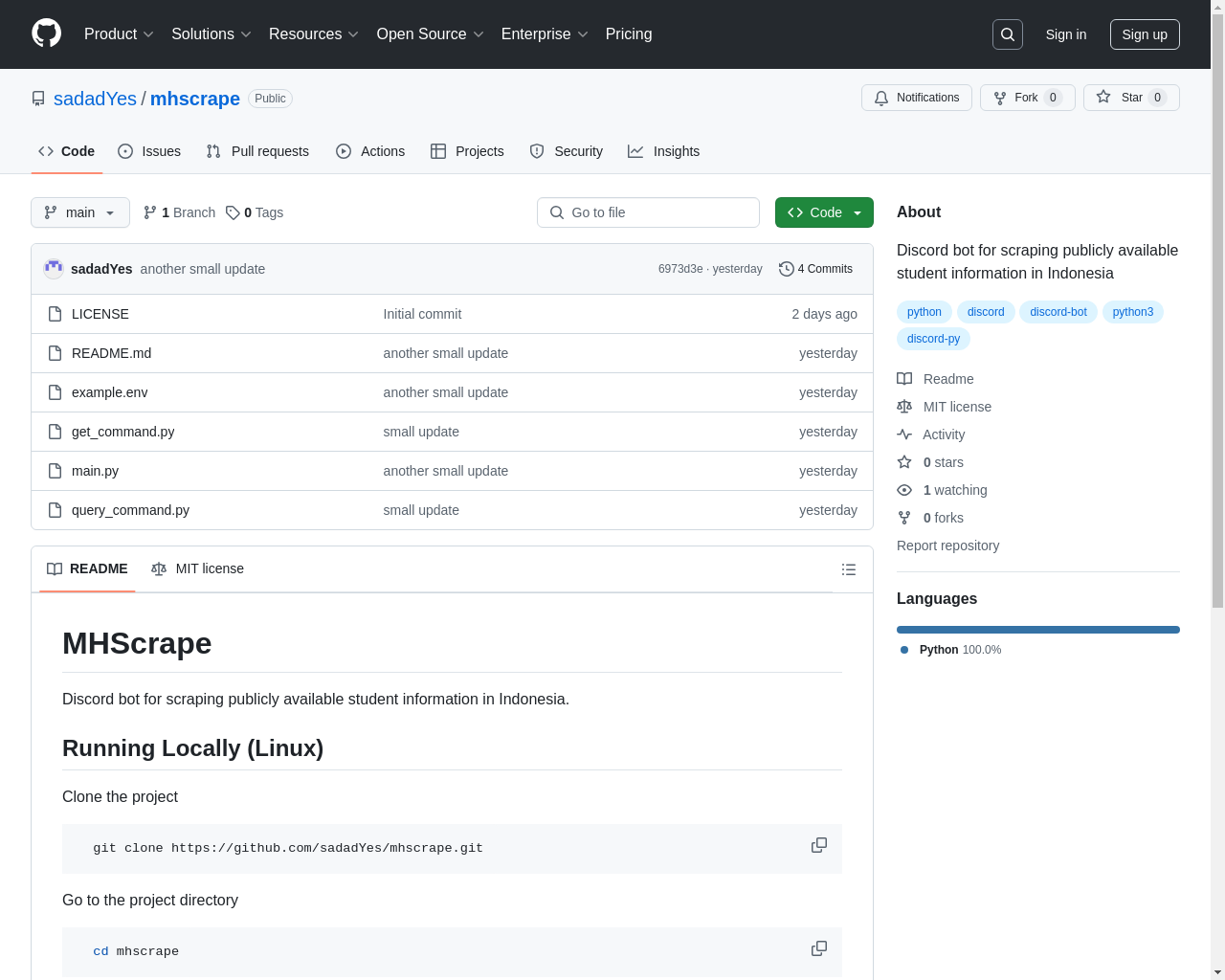
Task: Open the sadadYes owner link
Action: click(95, 99)
